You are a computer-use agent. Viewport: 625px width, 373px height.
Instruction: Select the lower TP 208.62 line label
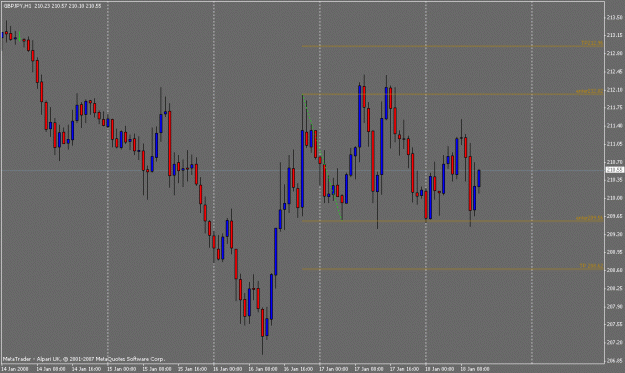pos(591,266)
